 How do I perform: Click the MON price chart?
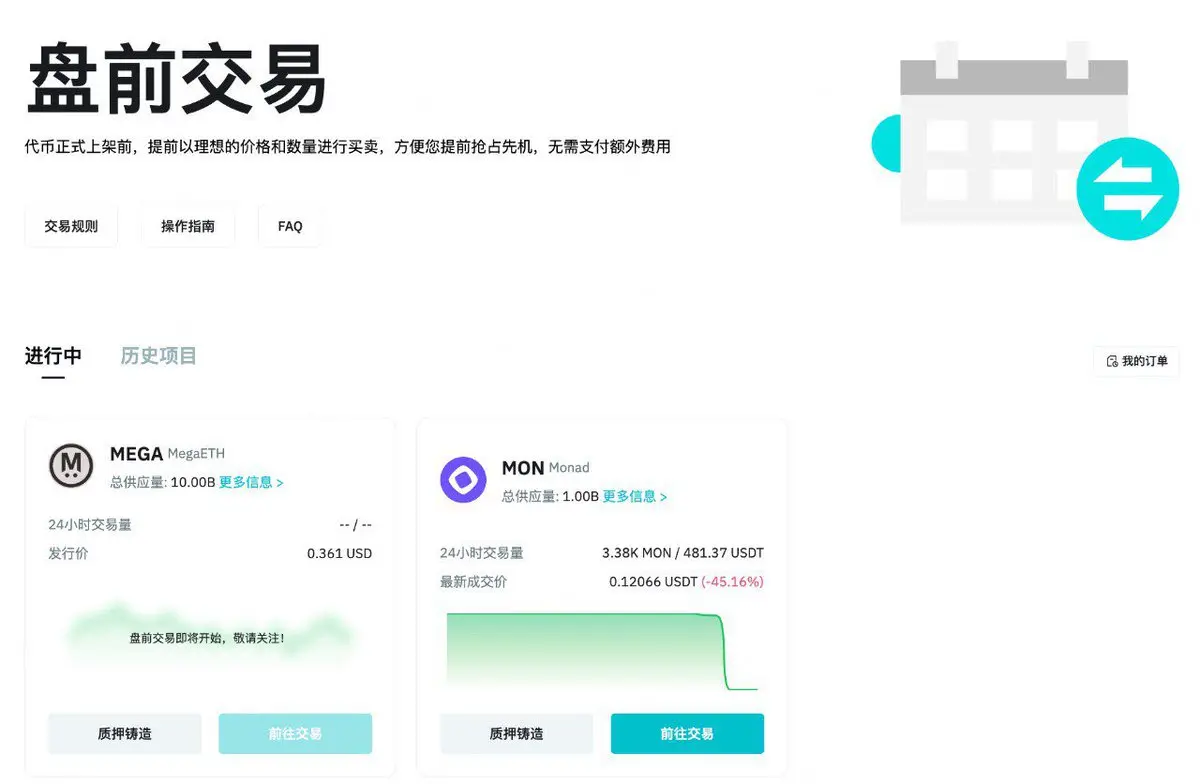[602, 651]
